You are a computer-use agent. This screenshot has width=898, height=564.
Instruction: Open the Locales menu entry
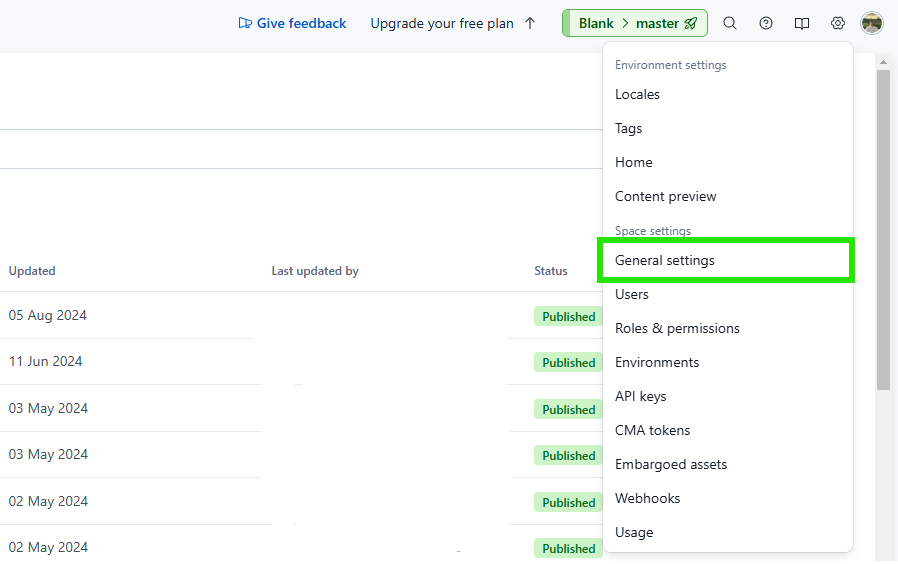tap(637, 94)
